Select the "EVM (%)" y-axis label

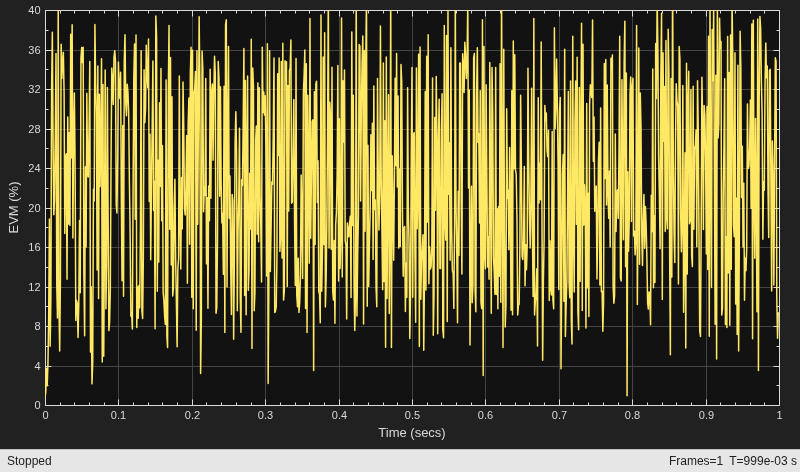click(14, 208)
